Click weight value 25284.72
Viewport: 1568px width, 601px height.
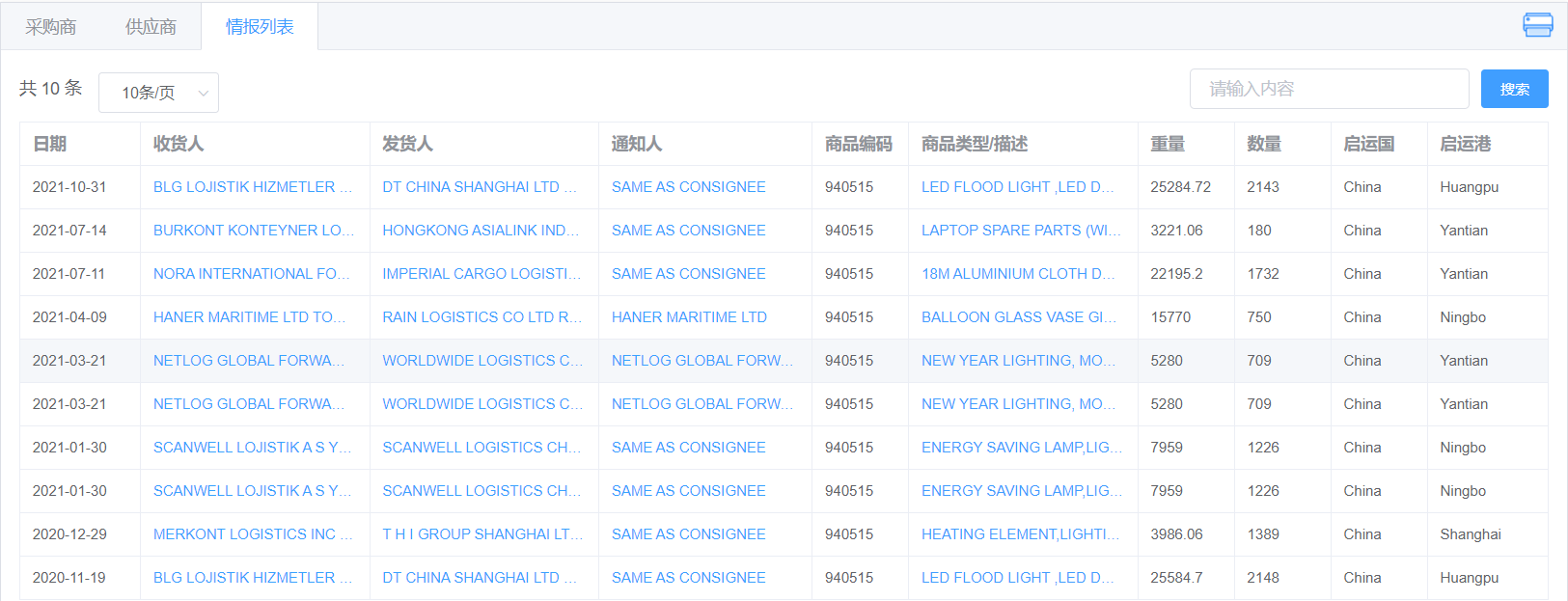[x=1180, y=187]
